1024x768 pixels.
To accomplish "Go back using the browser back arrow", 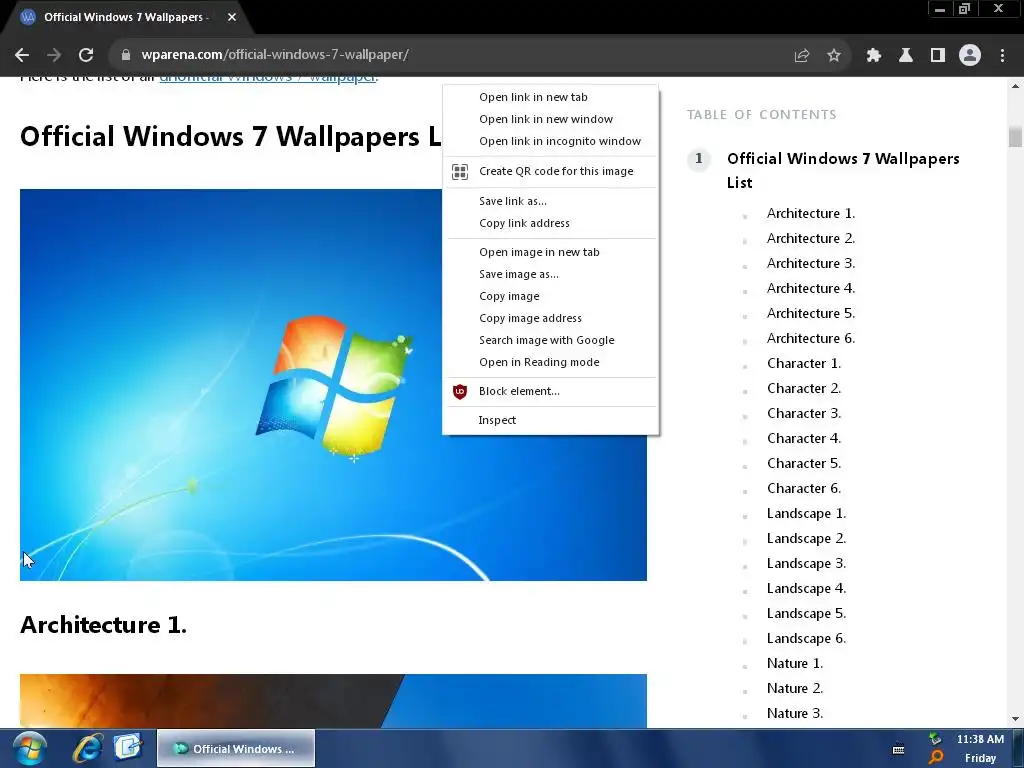I will click(22, 55).
